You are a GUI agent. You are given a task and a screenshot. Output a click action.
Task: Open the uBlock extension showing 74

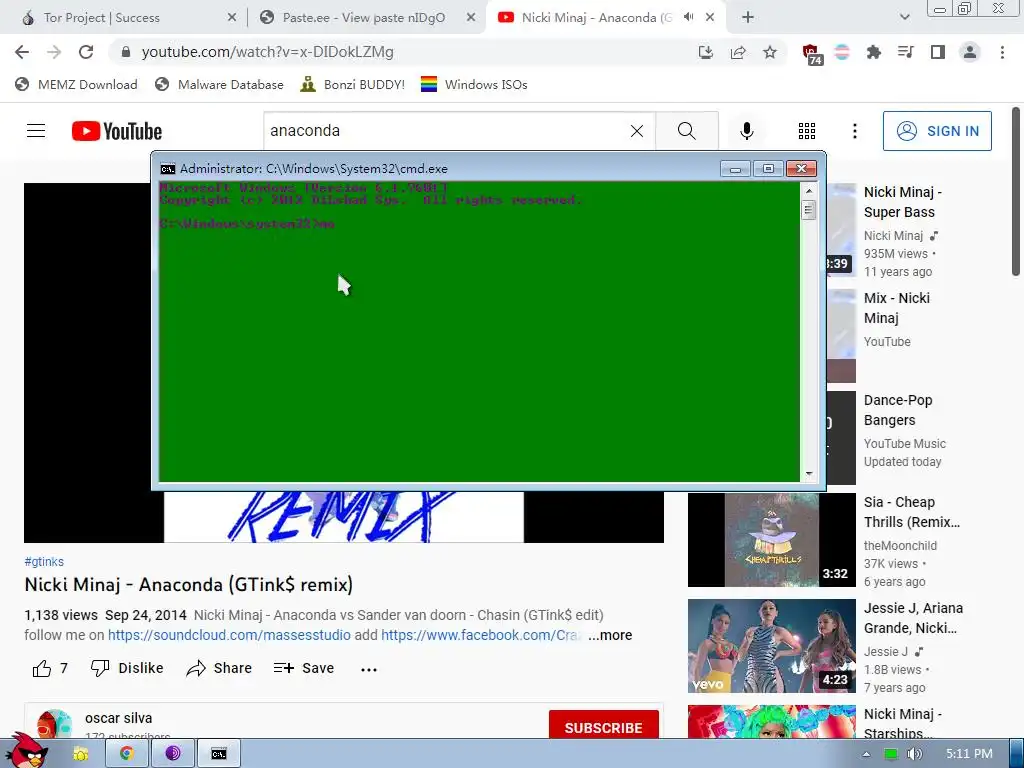pyautogui.click(x=812, y=54)
